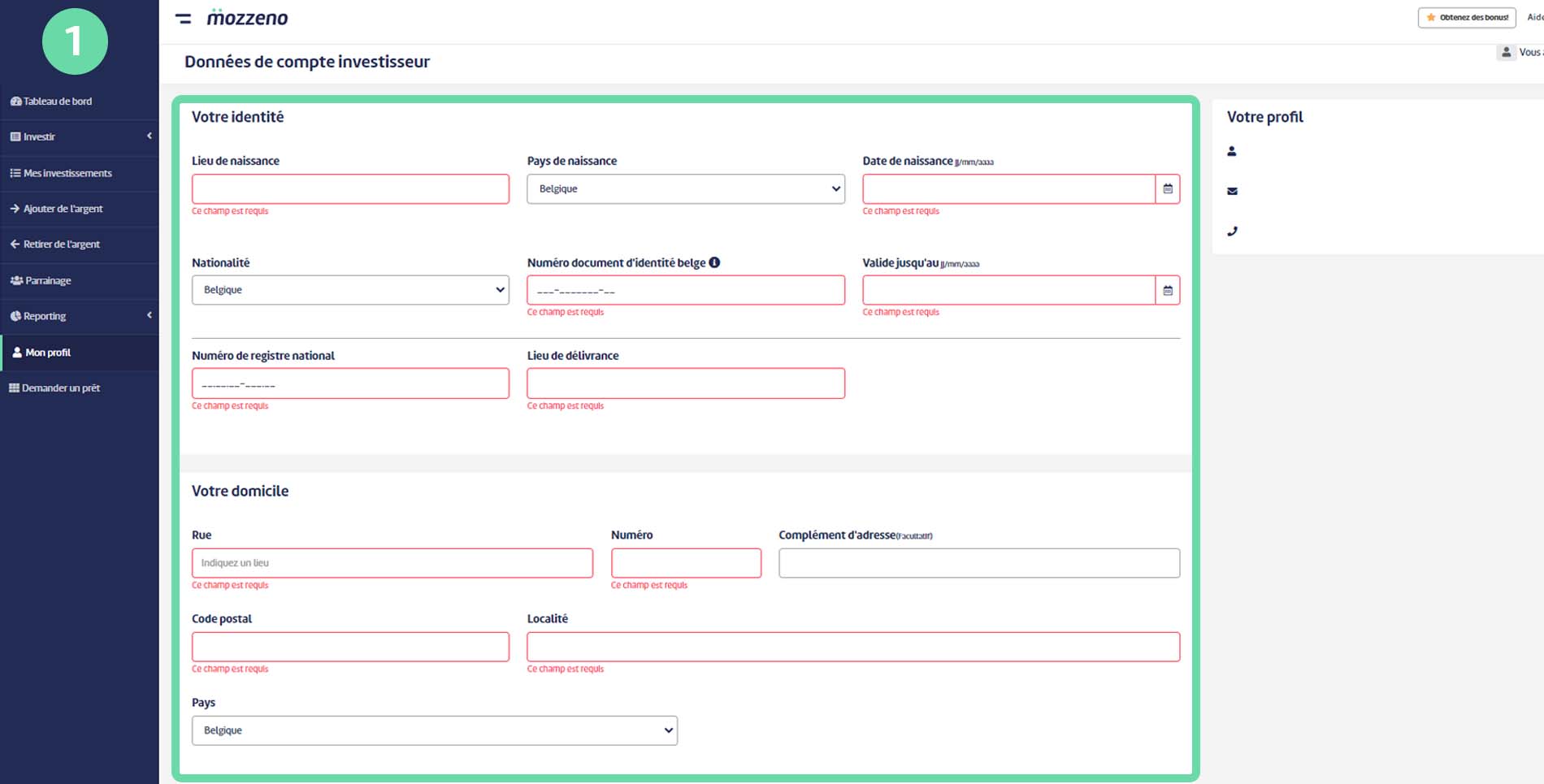Toggle the hamburger sidebar menu icon

coord(184,18)
